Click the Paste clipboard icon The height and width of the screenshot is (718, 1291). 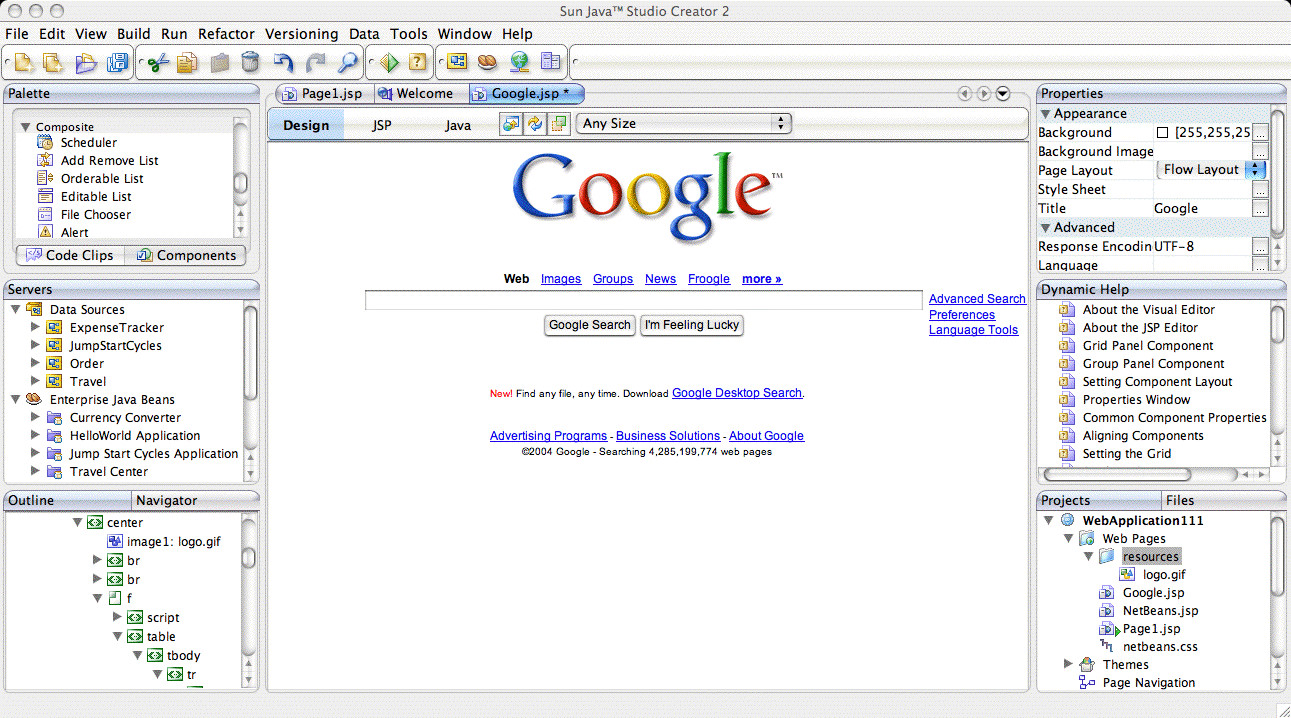pos(219,63)
